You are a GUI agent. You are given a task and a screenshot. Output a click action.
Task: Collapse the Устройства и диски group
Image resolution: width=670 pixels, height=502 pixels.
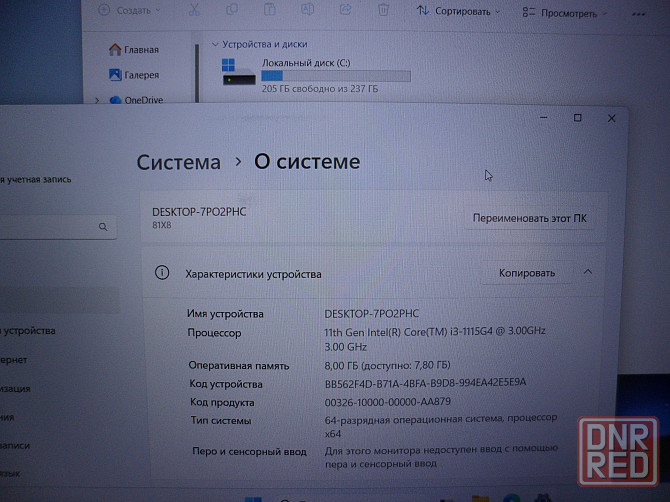pyautogui.click(x=215, y=44)
